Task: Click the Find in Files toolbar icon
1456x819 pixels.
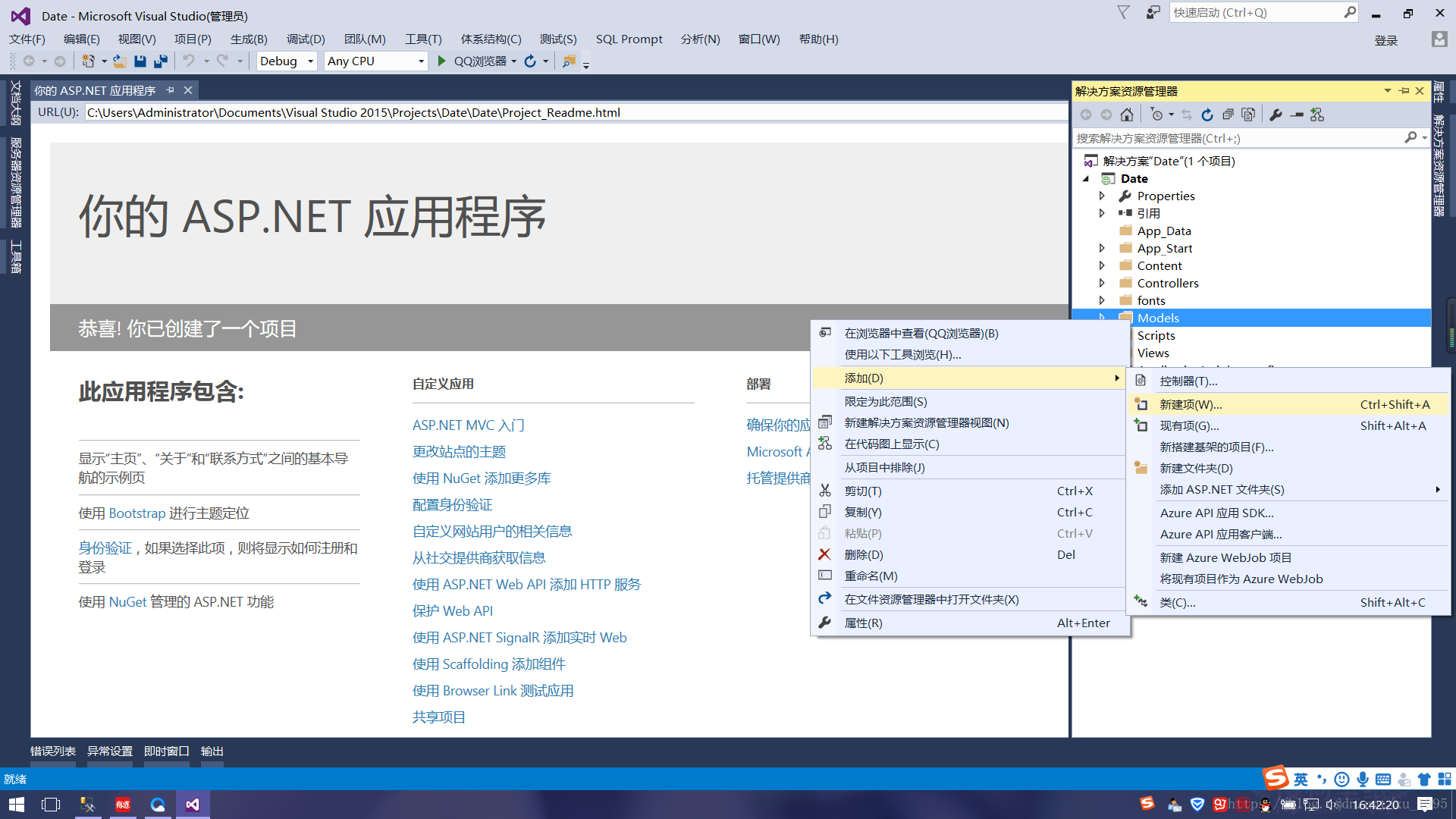Action: [x=569, y=61]
